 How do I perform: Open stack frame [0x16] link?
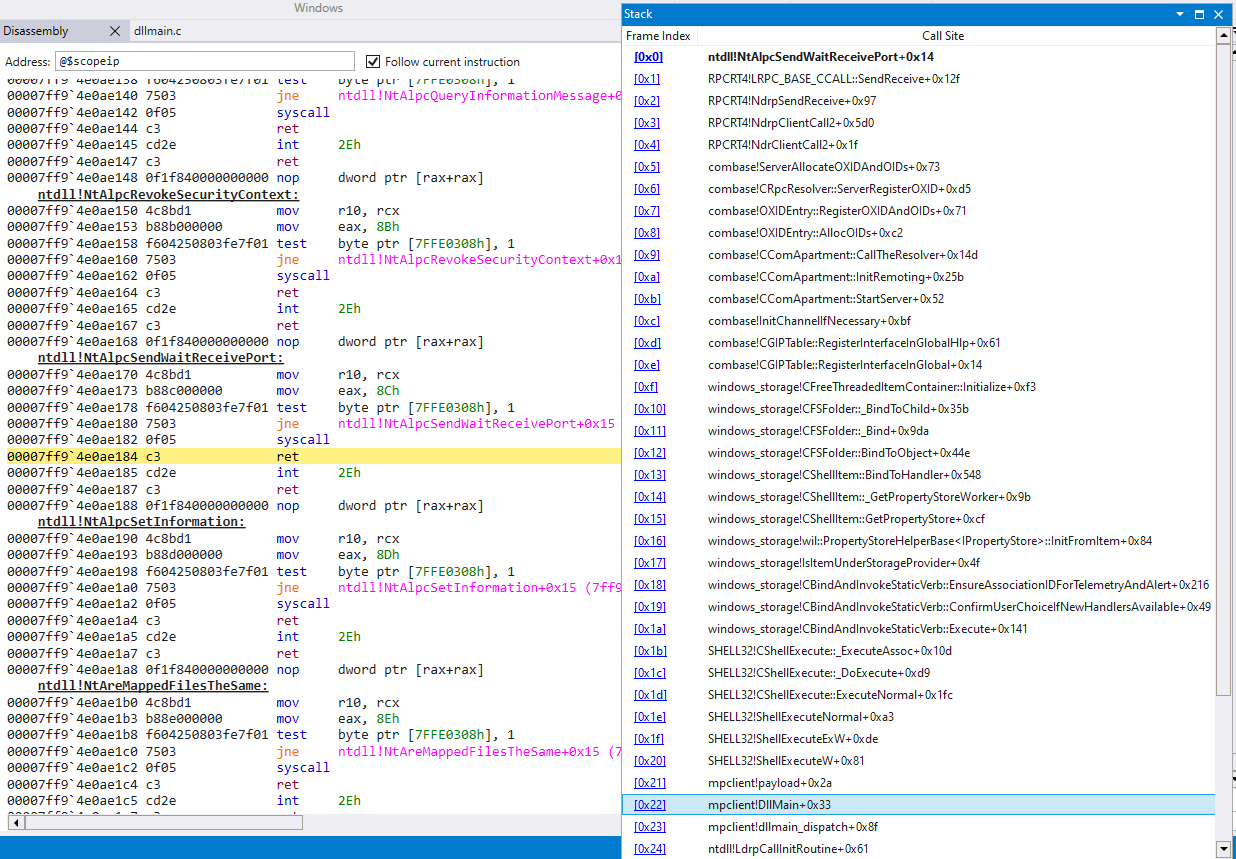tap(650, 541)
